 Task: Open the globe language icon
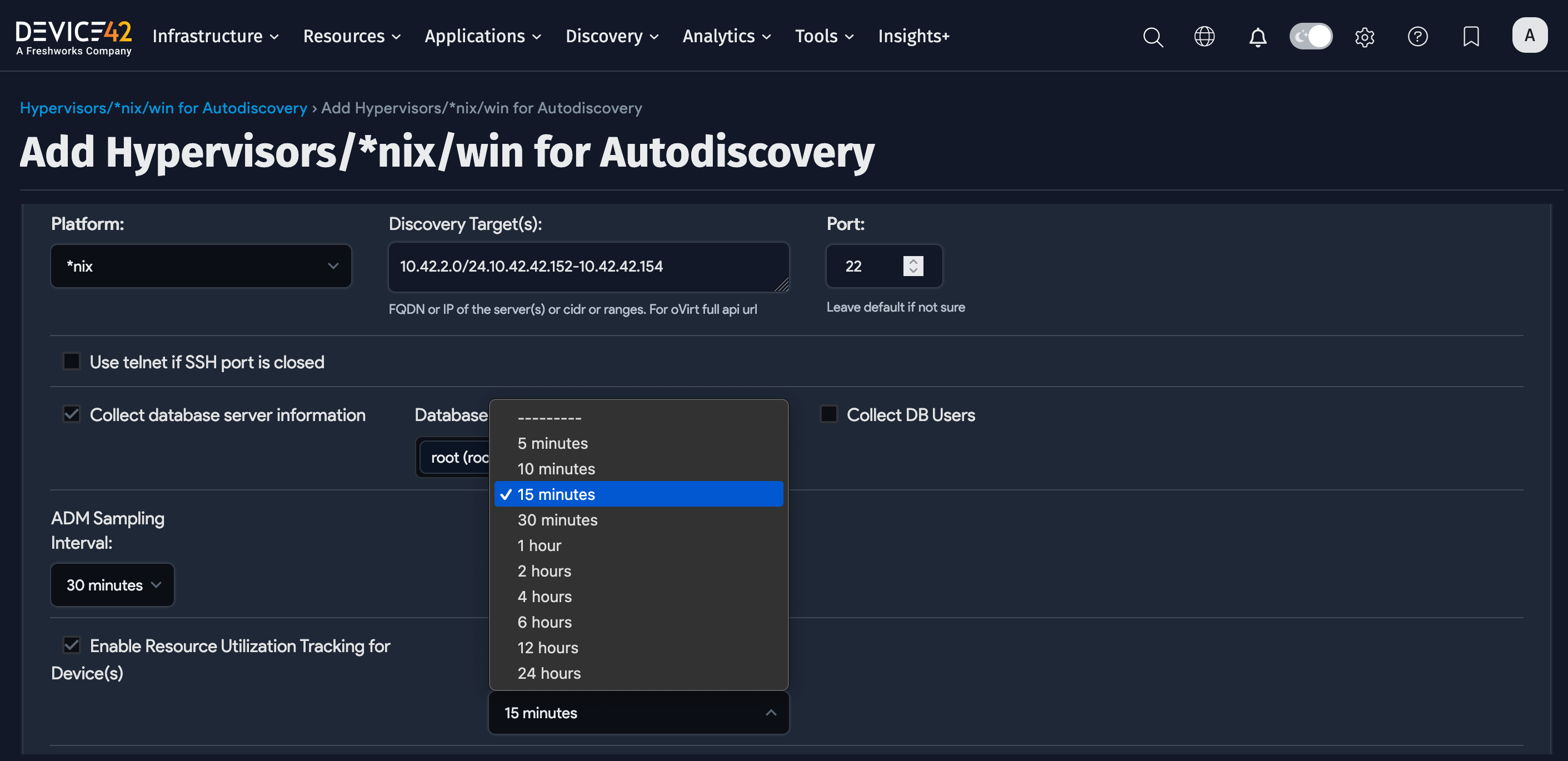tap(1204, 37)
